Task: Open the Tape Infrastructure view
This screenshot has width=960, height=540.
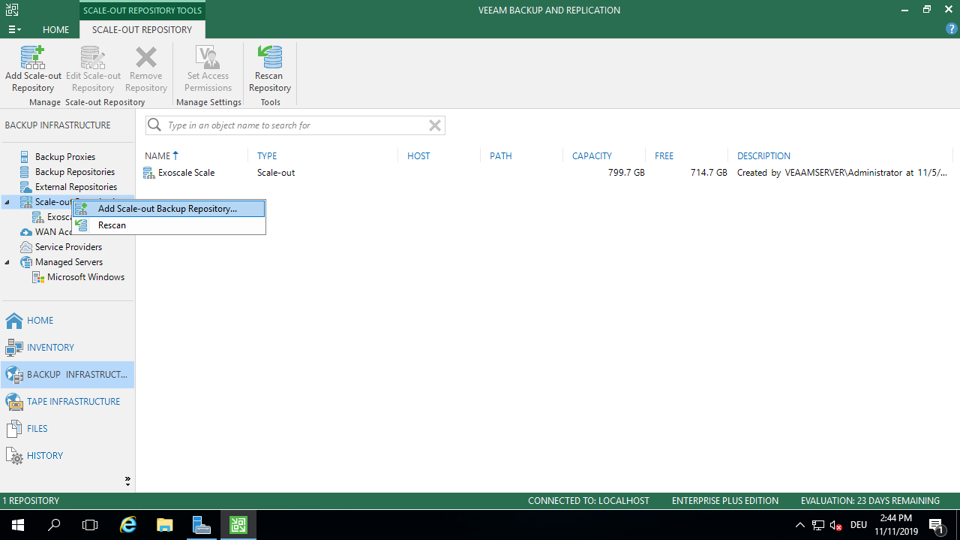Action: pyautogui.click(x=72, y=402)
